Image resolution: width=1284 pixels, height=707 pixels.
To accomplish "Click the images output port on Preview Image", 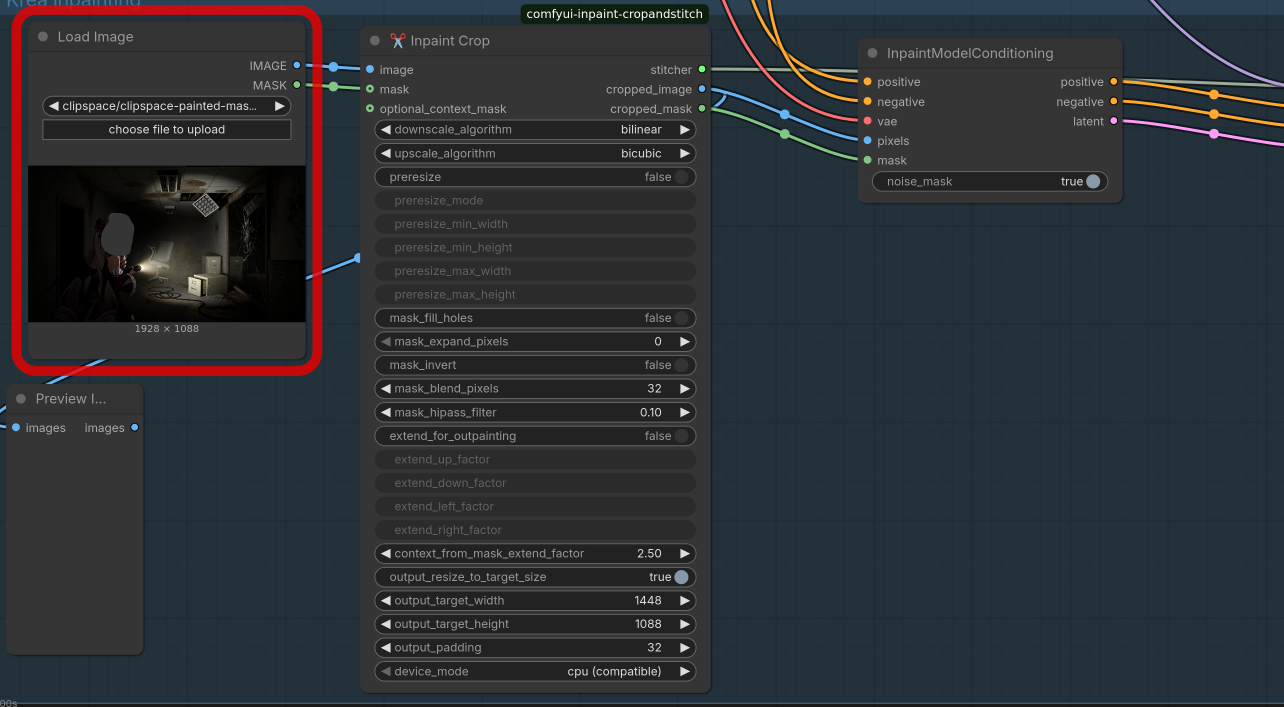I will click(x=135, y=428).
